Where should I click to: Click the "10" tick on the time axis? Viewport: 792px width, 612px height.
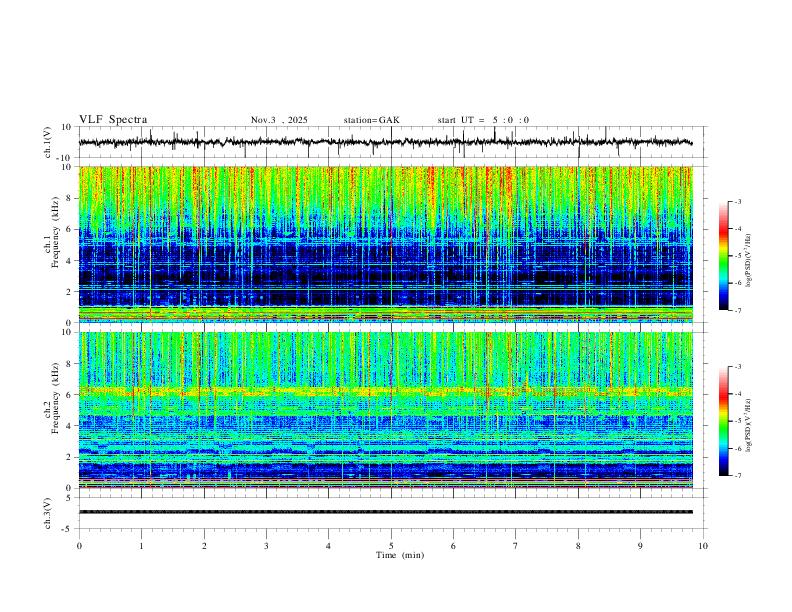click(x=703, y=546)
